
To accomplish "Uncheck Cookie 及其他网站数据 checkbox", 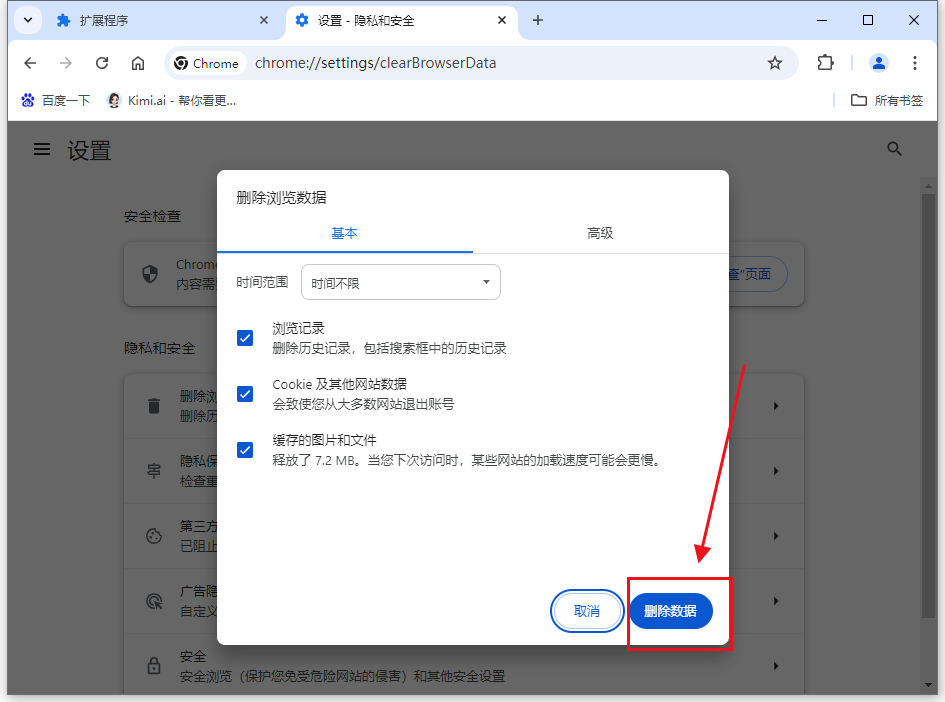I will (x=245, y=394).
